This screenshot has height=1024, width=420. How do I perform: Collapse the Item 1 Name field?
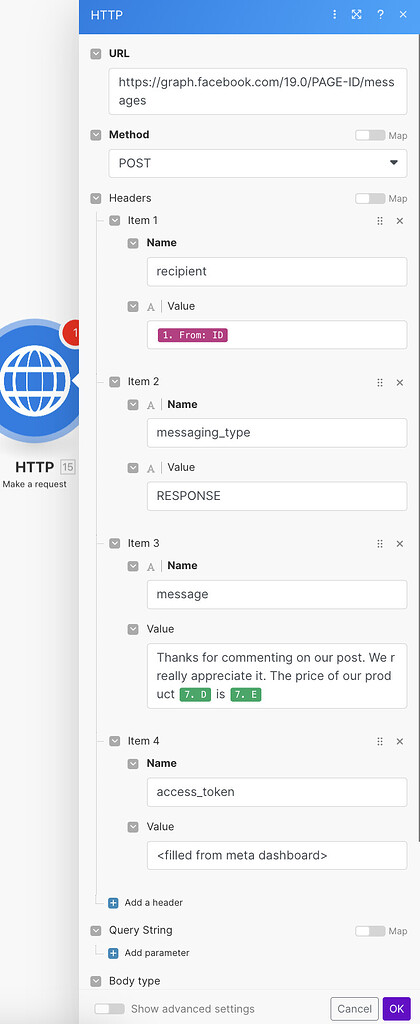pos(133,243)
